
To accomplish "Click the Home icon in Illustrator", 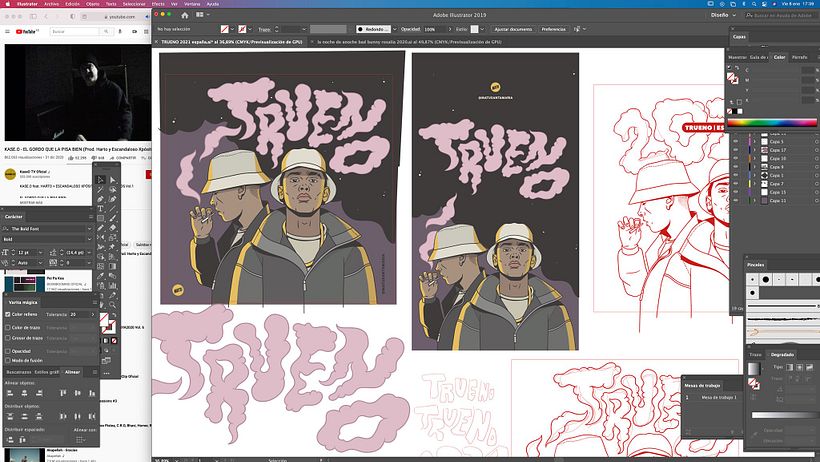I will click(185, 15).
